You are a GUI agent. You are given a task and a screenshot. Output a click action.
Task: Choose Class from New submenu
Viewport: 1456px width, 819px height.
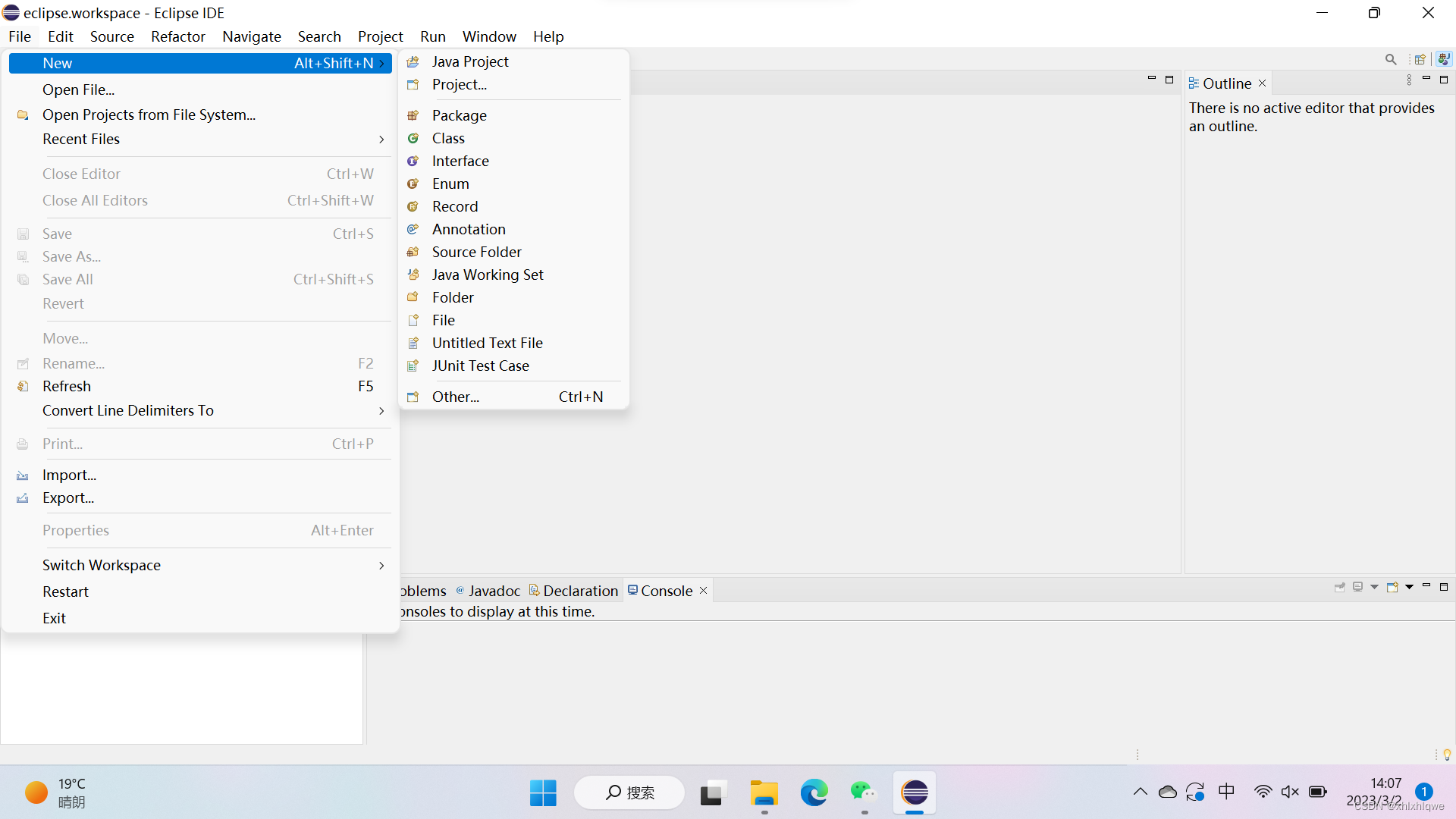(448, 139)
